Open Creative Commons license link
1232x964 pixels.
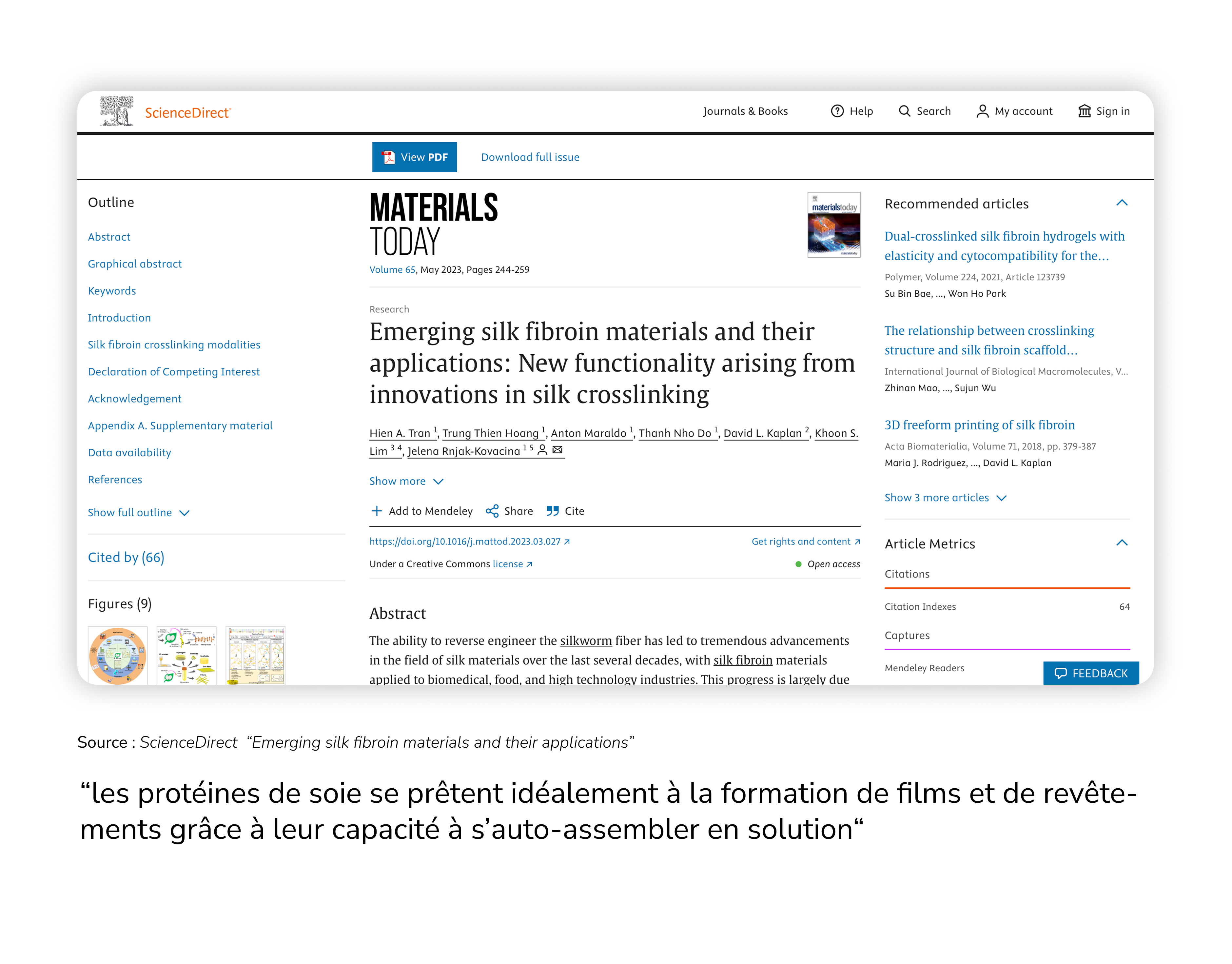pos(512,564)
